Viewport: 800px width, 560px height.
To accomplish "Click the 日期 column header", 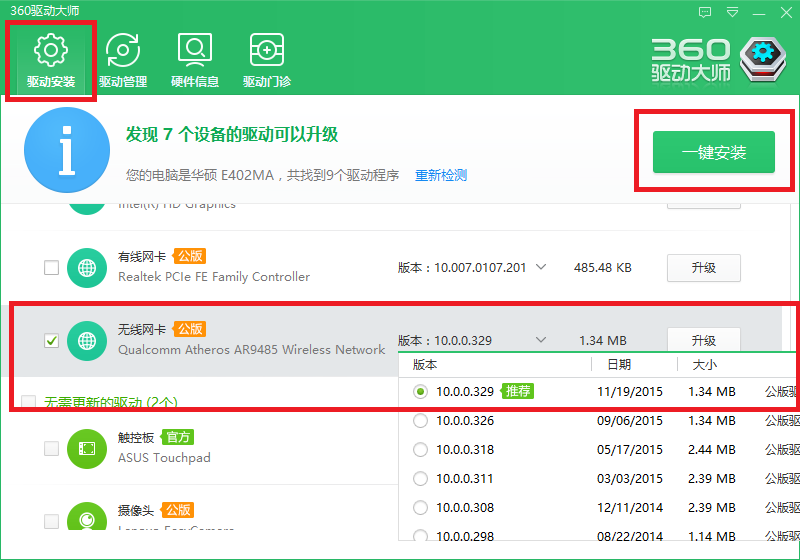I will 619,365.
